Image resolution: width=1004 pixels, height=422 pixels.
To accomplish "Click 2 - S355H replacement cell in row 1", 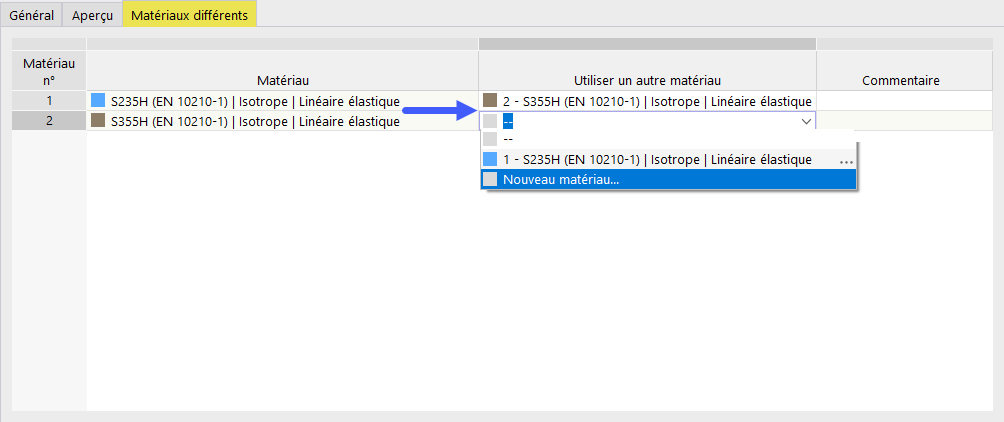I will pos(647,101).
